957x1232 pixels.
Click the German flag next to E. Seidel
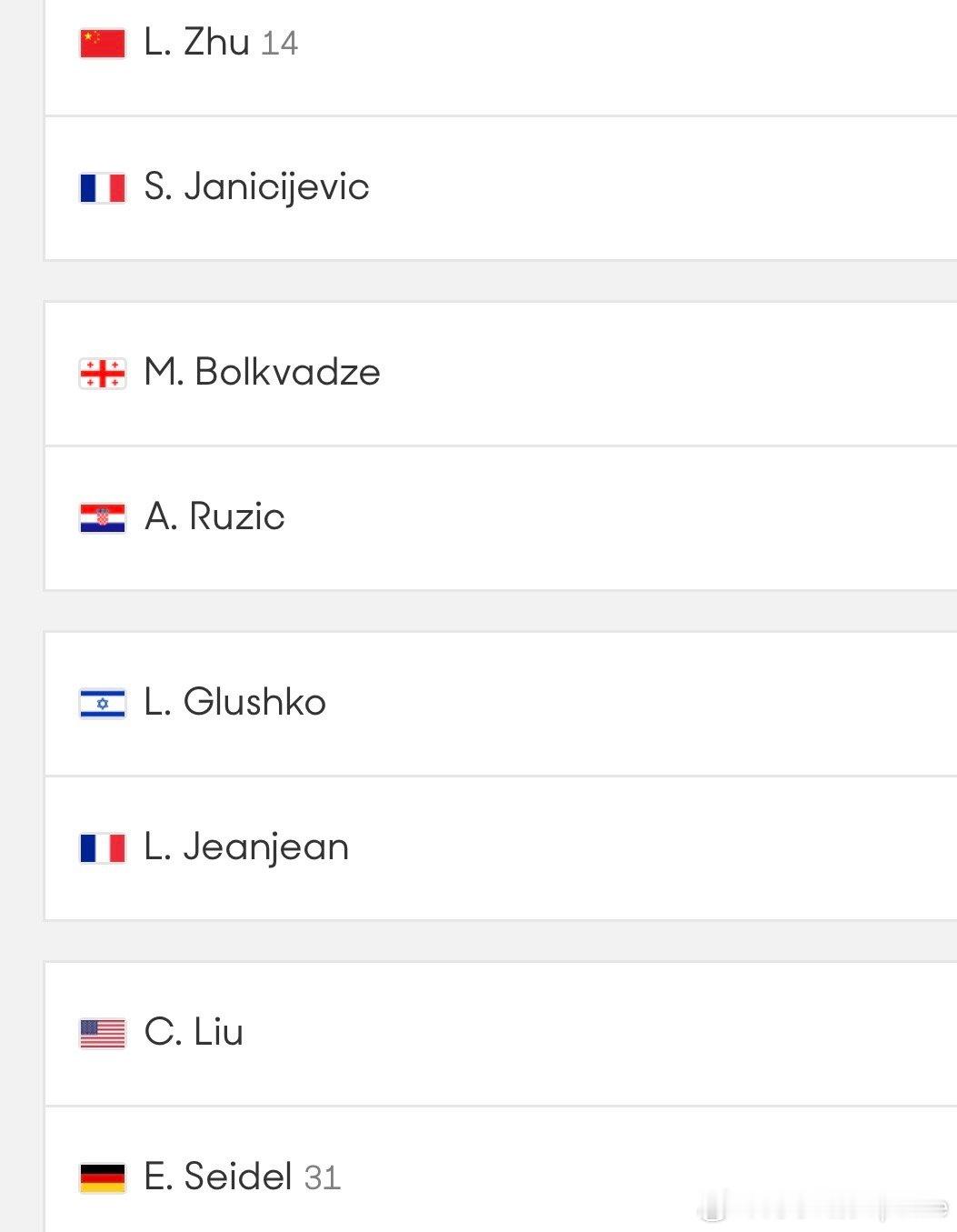(x=102, y=1177)
